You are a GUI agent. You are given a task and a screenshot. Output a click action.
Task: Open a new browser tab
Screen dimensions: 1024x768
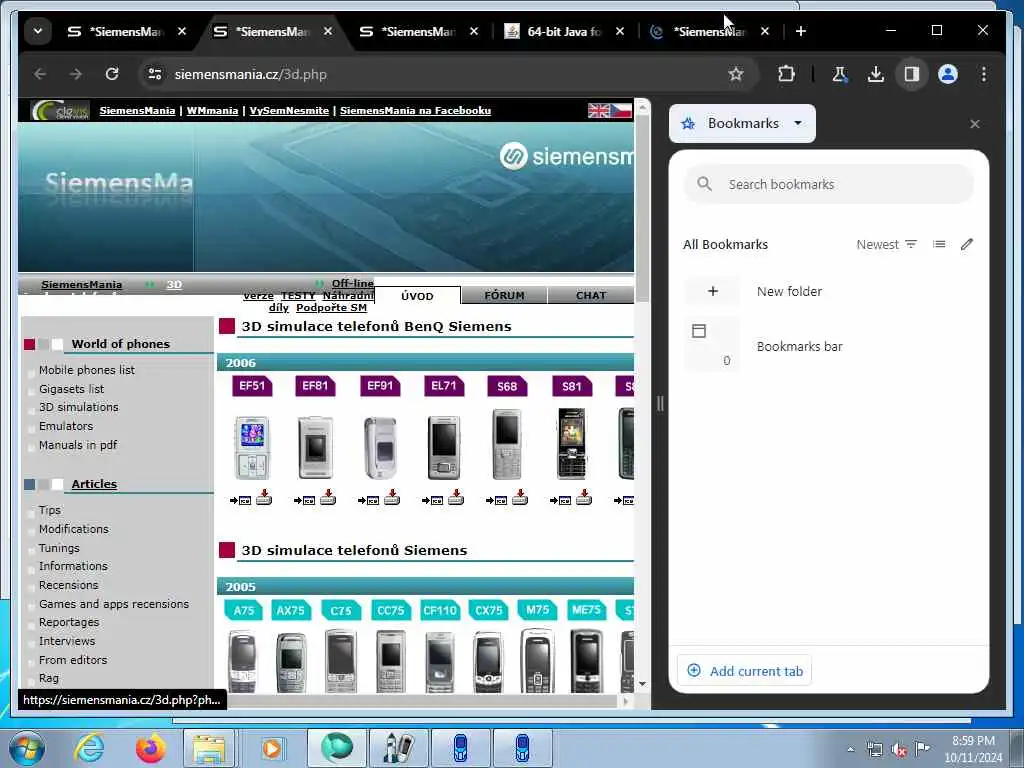coord(801,31)
